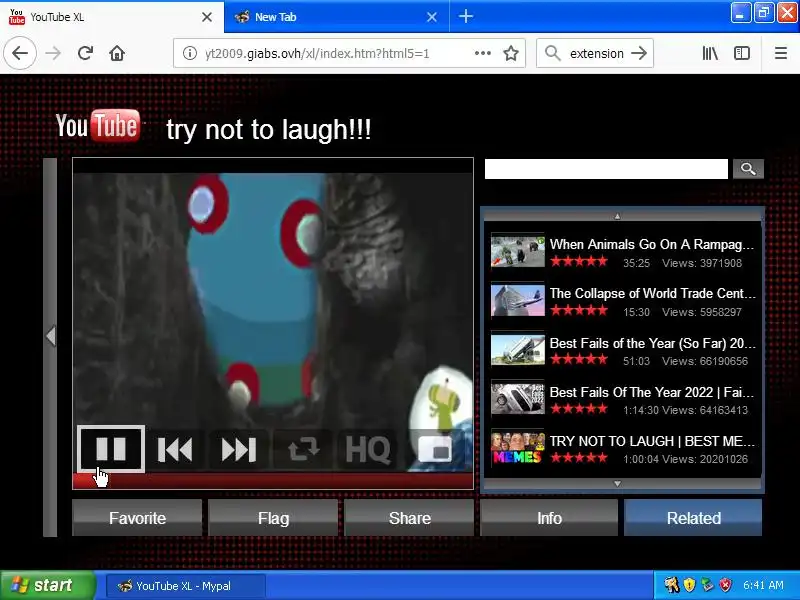Click the Best Fails 2022 car thumbnail
Viewport: 800px width, 600px height.
point(517,399)
